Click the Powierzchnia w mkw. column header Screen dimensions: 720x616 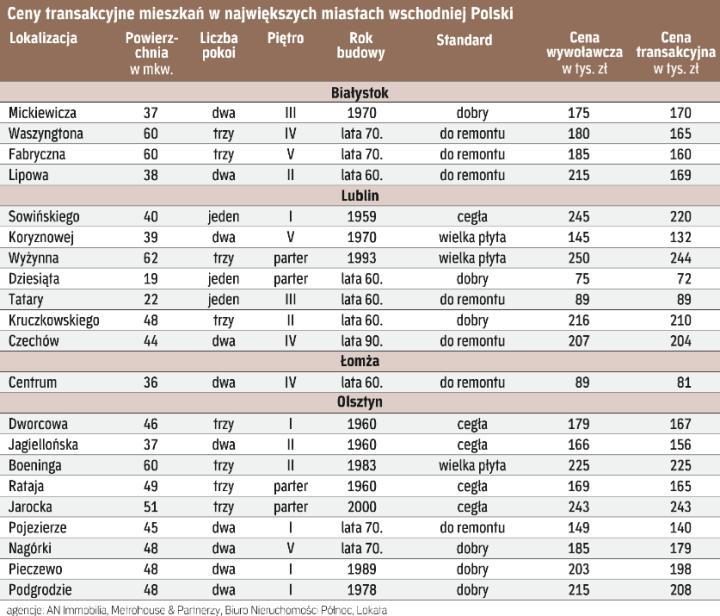pos(152,55)
